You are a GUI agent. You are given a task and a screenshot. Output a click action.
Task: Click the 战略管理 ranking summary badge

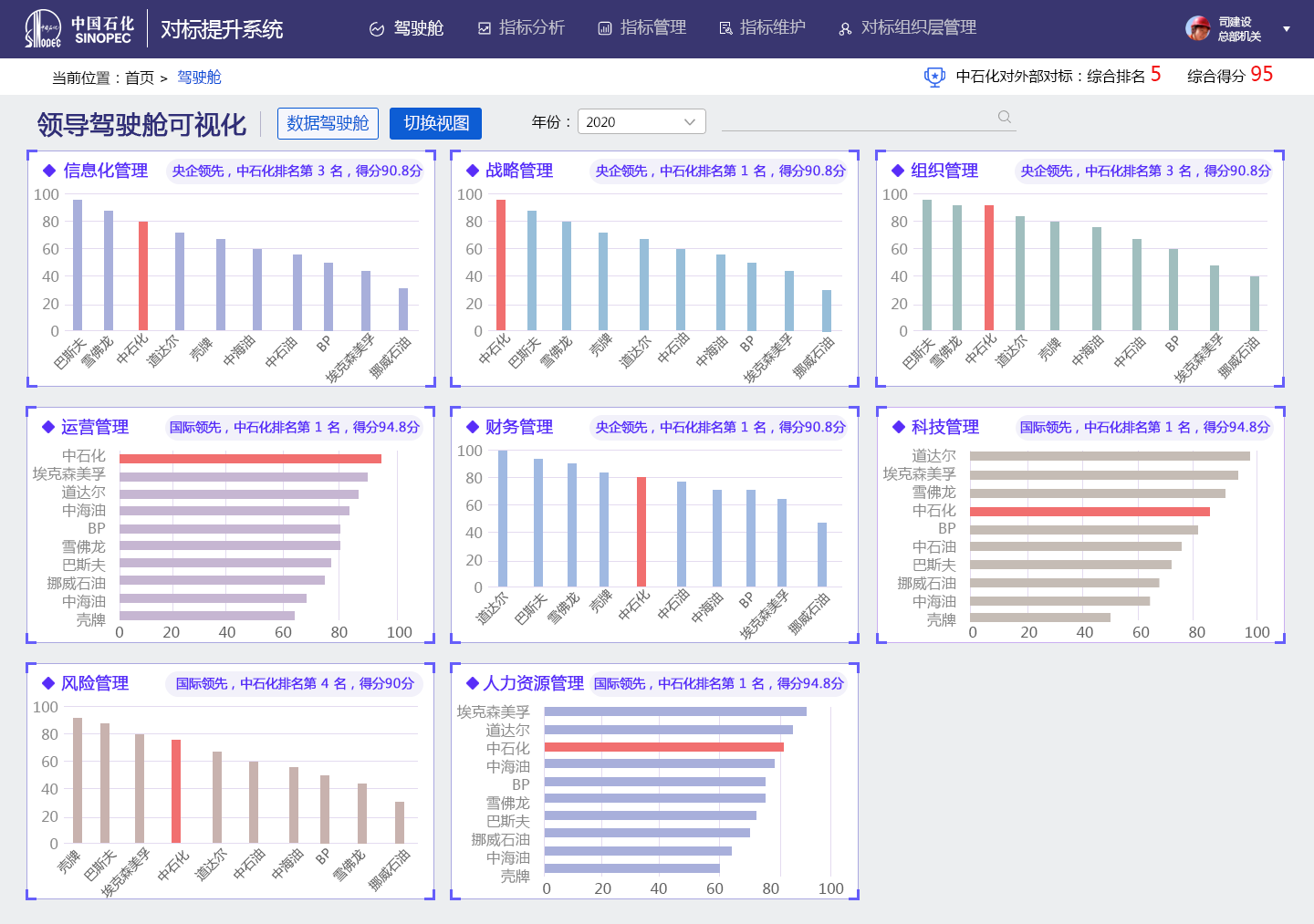click(x=720, y=171)
